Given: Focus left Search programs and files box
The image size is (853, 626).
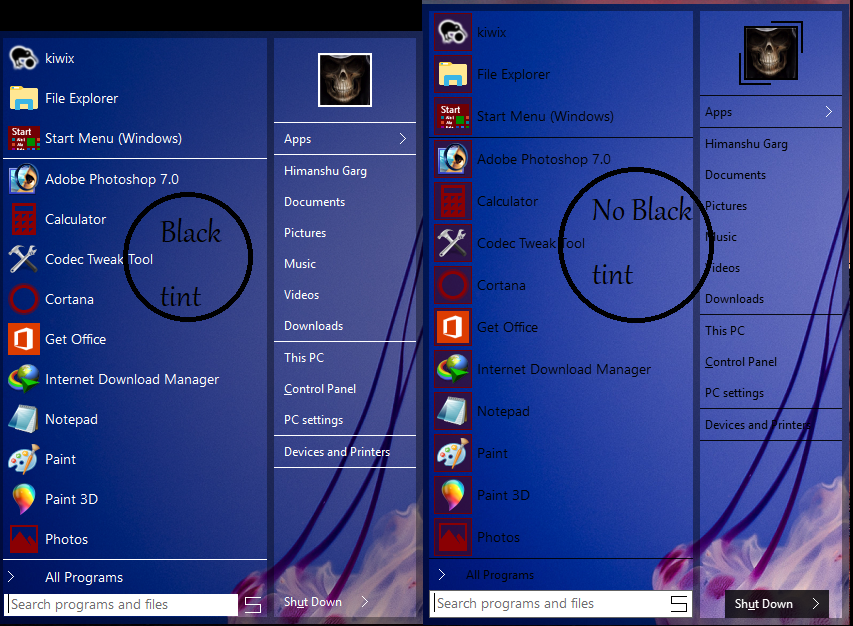Looking at the screenshot, I should pyautogui.click(x=123, y=604).
